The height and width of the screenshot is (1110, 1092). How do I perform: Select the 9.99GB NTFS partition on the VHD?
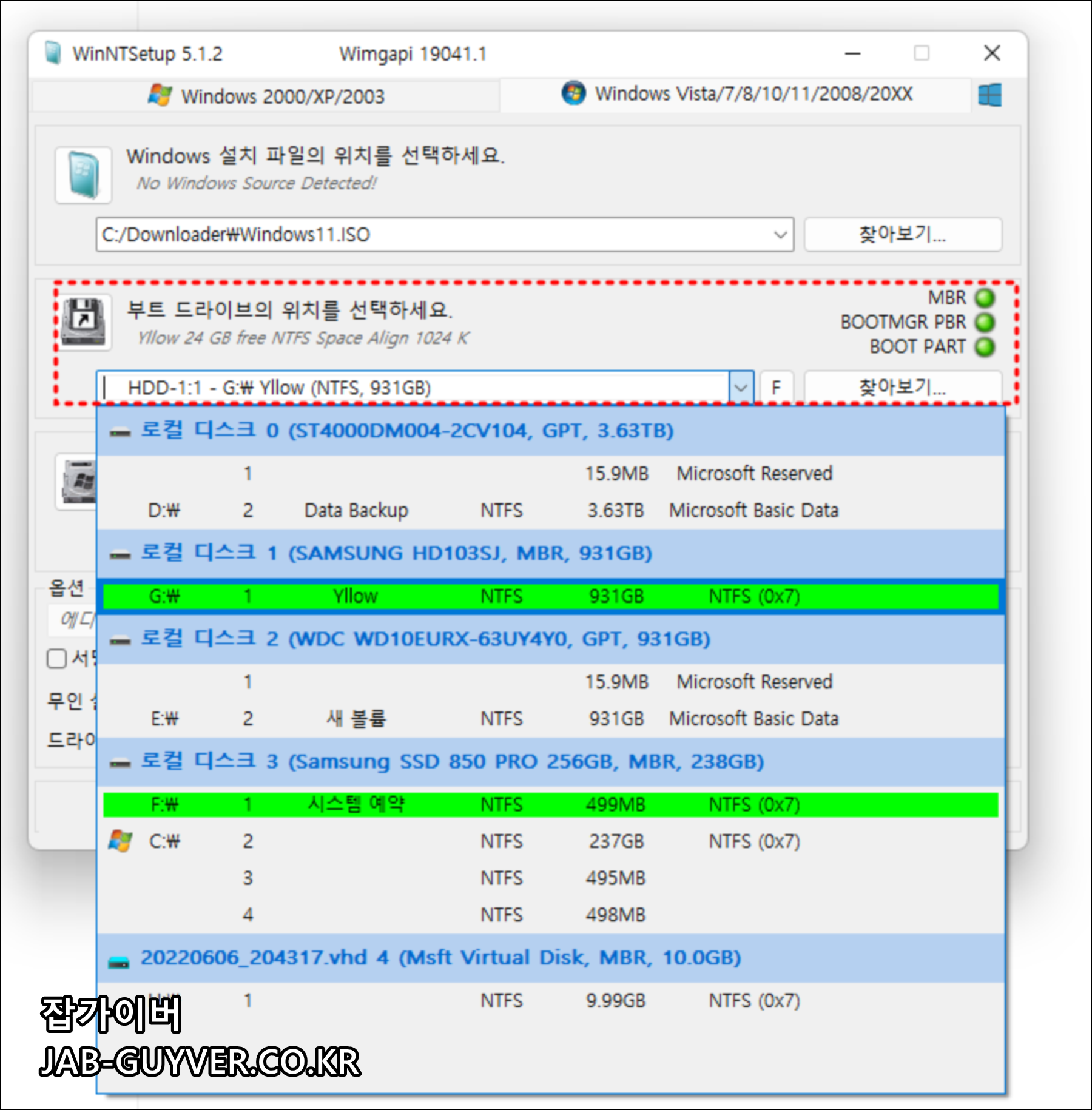click(550, 1000)
